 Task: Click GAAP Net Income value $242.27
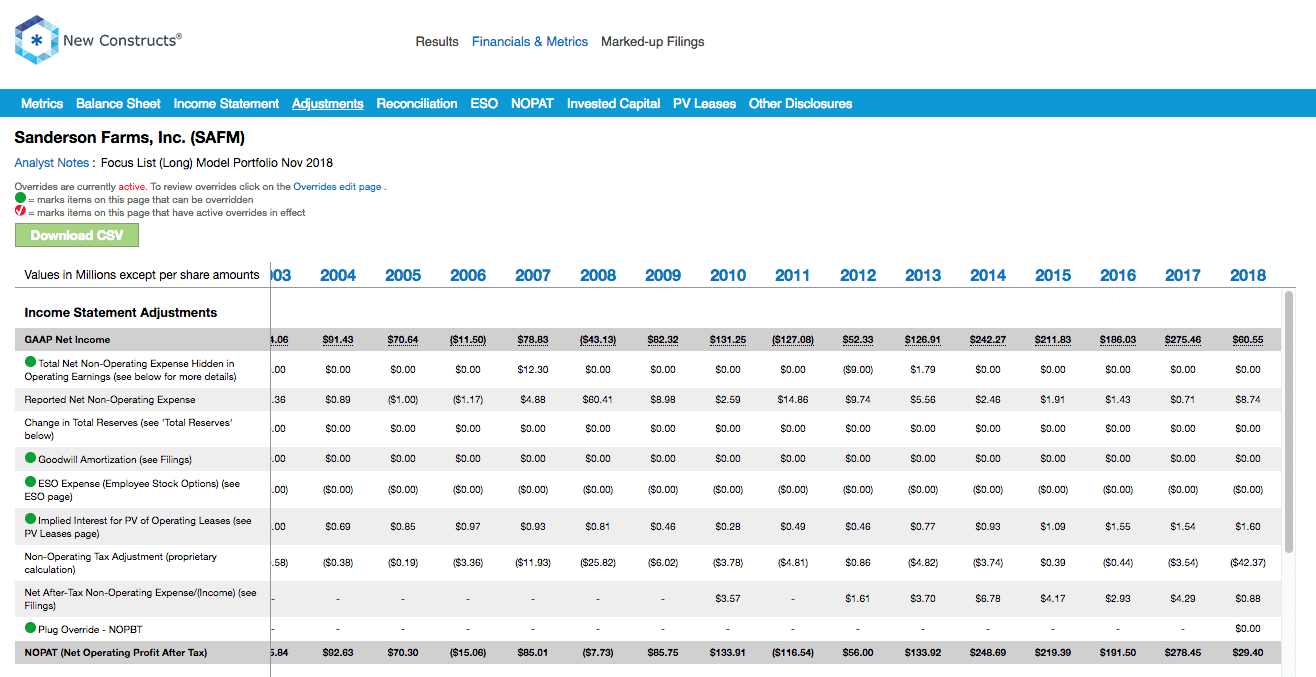pos(988,340)
